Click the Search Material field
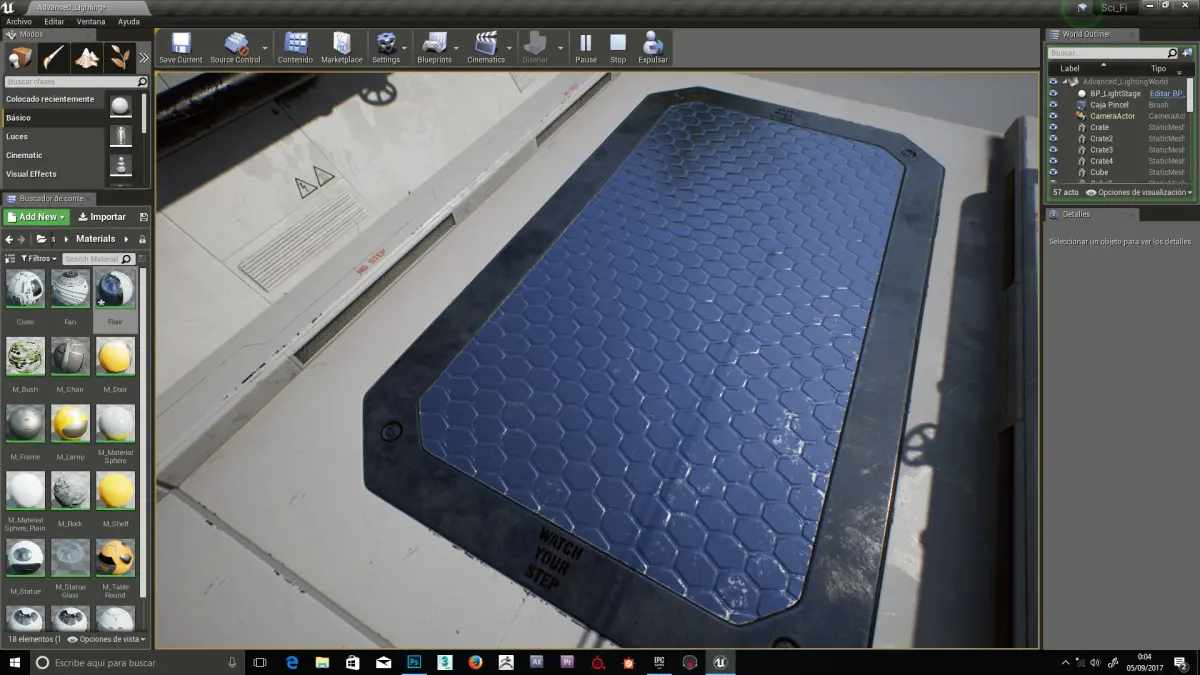Screen dimensions: 1200x675 97,259
